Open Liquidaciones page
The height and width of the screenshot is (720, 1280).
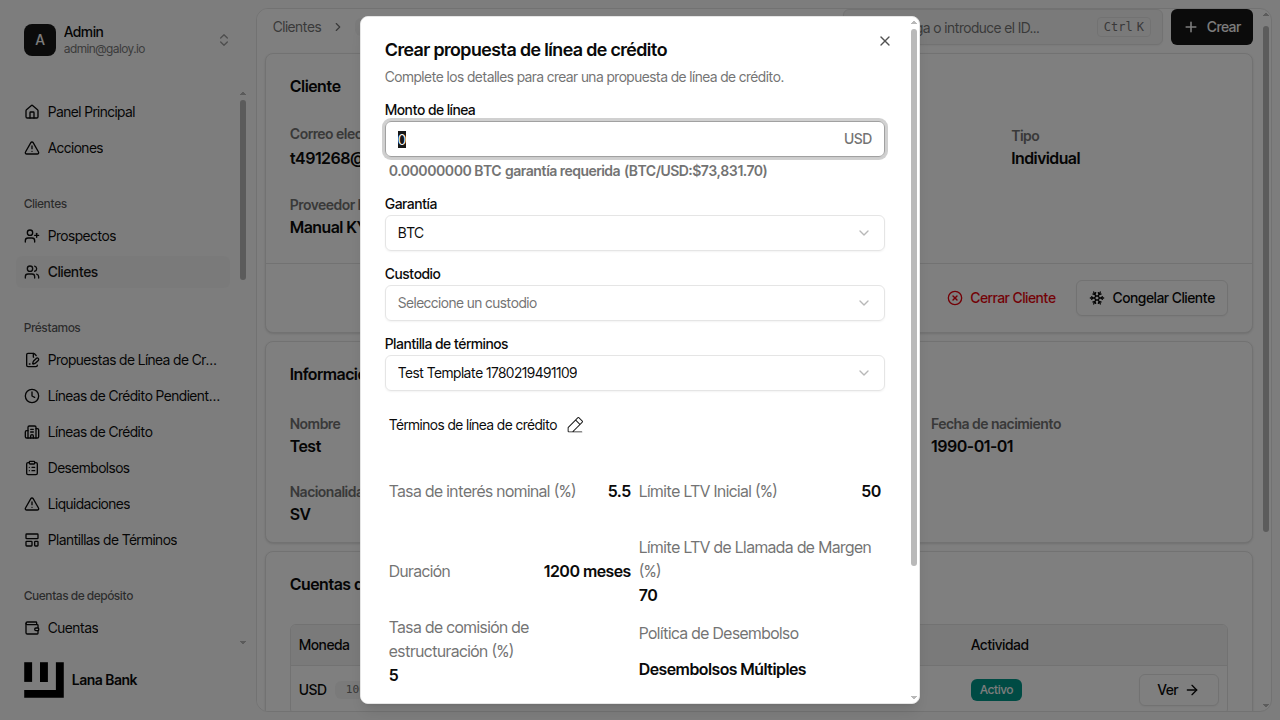click(x=123, y=504)
